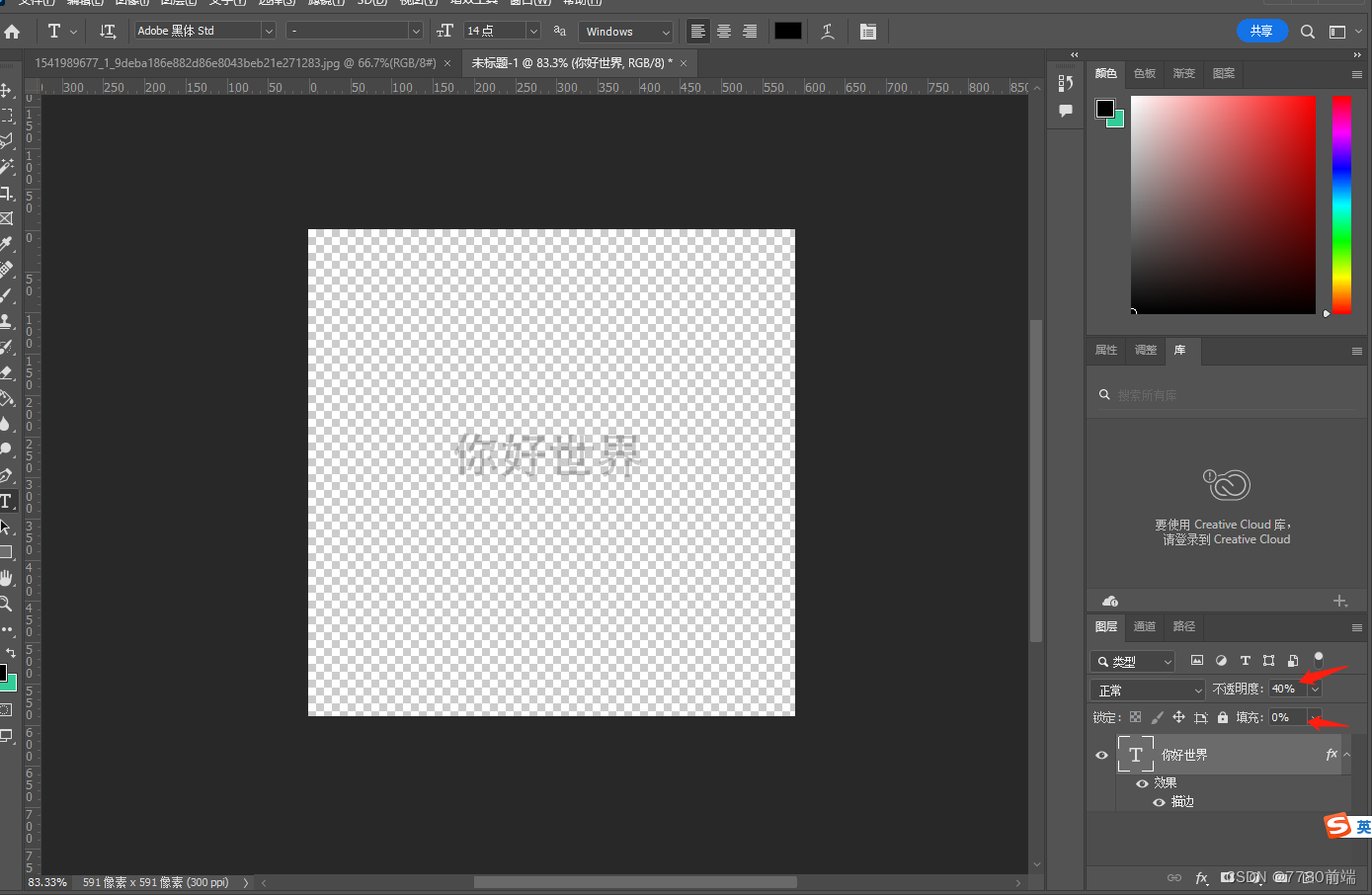Select the Rectangle shape tool
The image size is (1372, 895).
coord(7,552)
